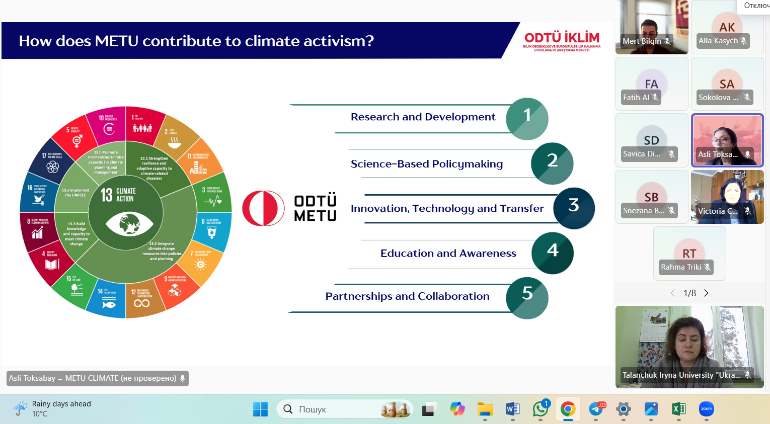Click the taskbar search field
The height and width of the screenshot is (424, 770).
coord(330,409)
